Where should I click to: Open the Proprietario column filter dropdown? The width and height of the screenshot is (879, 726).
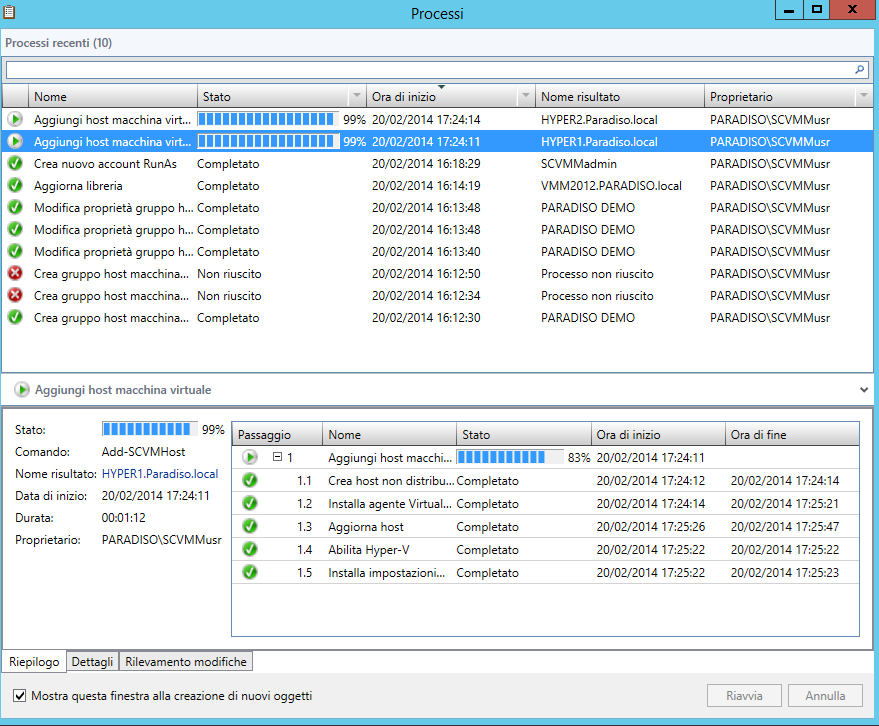862,96
